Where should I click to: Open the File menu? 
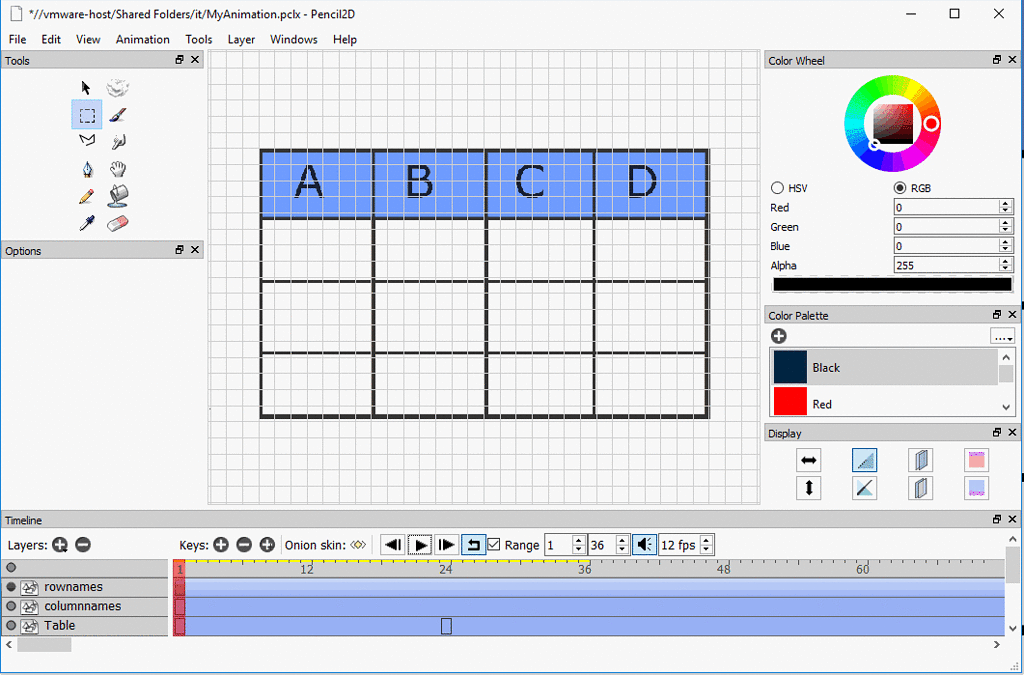click(x=18, y=39)
